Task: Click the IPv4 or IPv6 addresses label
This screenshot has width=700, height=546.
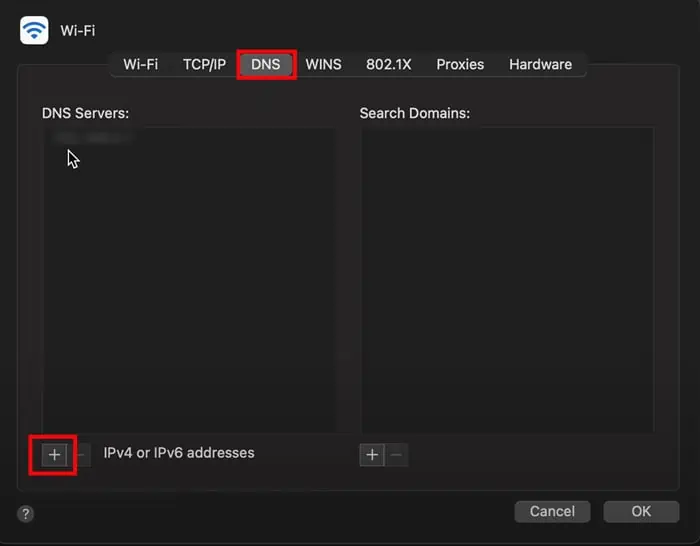Action: coord(179,453)
